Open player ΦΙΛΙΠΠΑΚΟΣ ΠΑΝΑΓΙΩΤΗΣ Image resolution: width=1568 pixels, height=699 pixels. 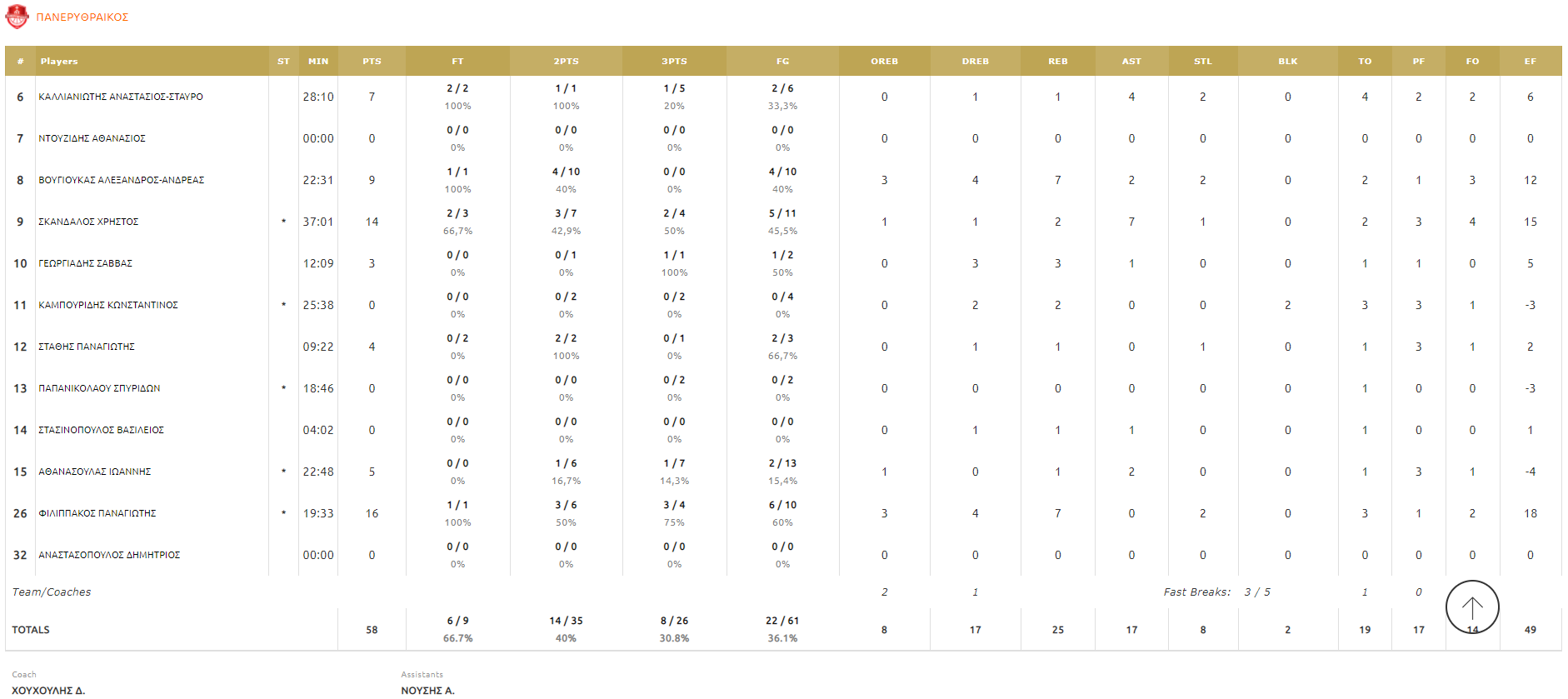tap(97, 513)
